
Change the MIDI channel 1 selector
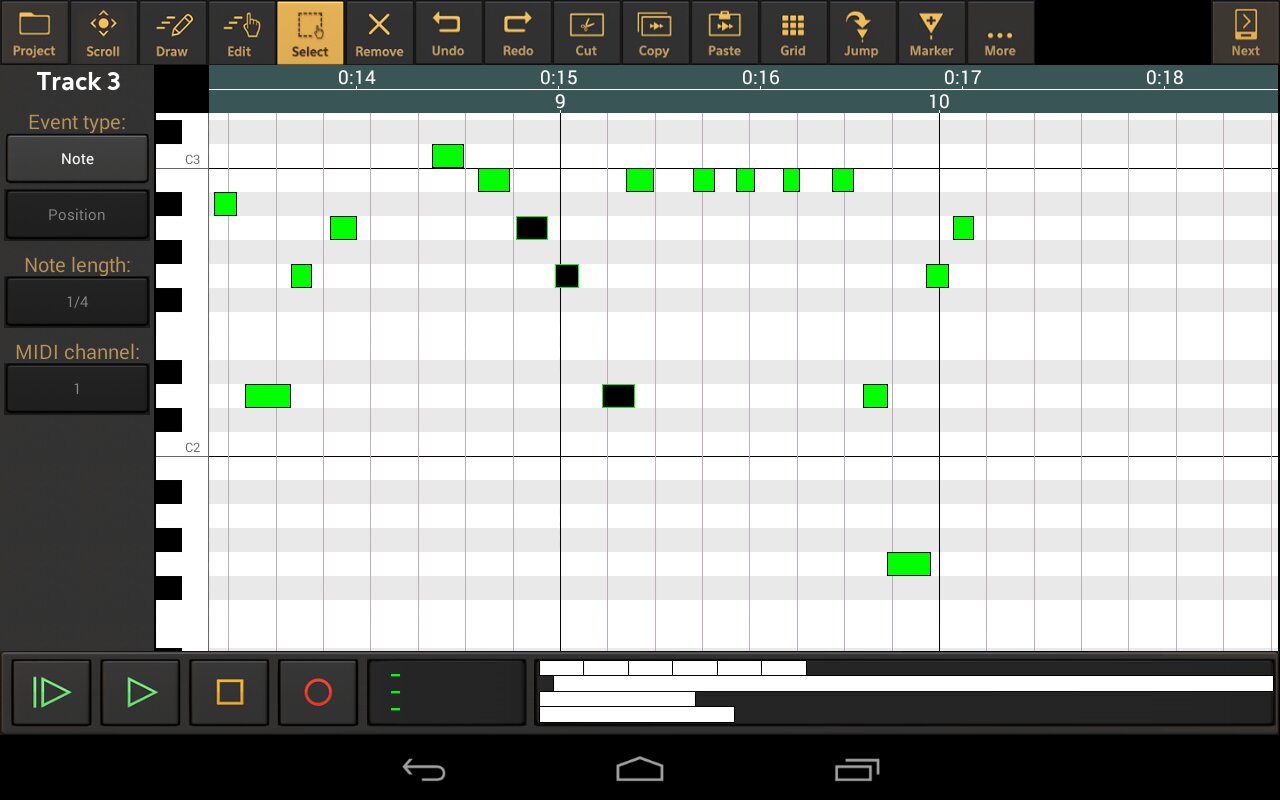point(77,389)
